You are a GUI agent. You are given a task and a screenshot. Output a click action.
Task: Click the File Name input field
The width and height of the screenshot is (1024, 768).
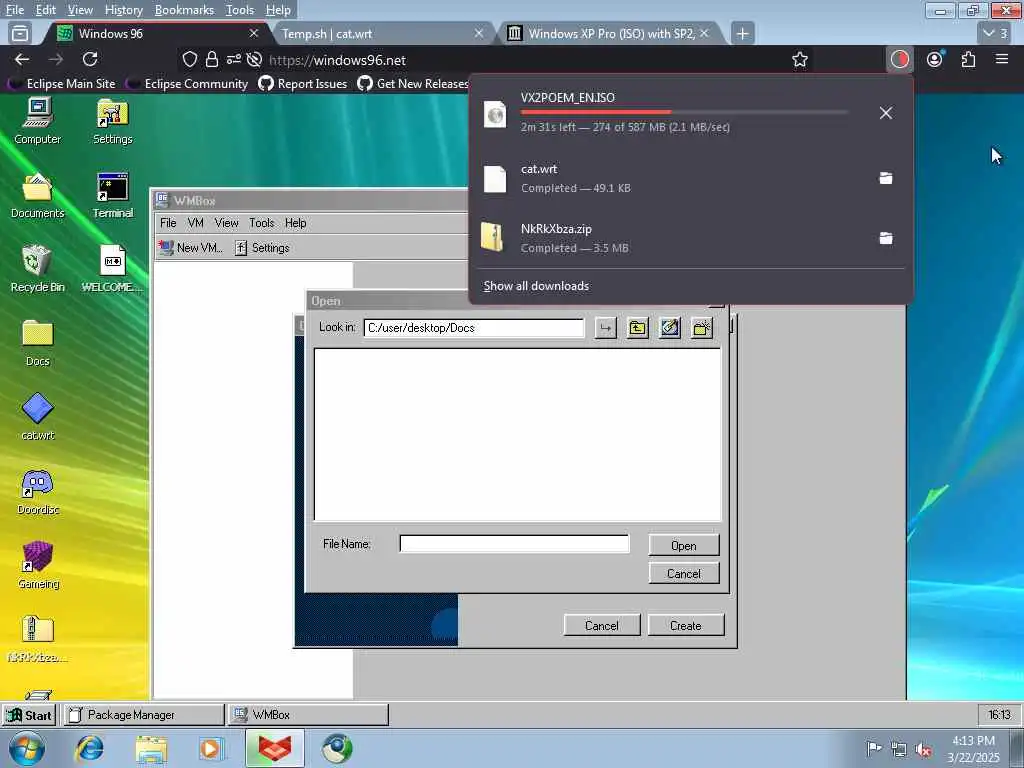point(515,543)
